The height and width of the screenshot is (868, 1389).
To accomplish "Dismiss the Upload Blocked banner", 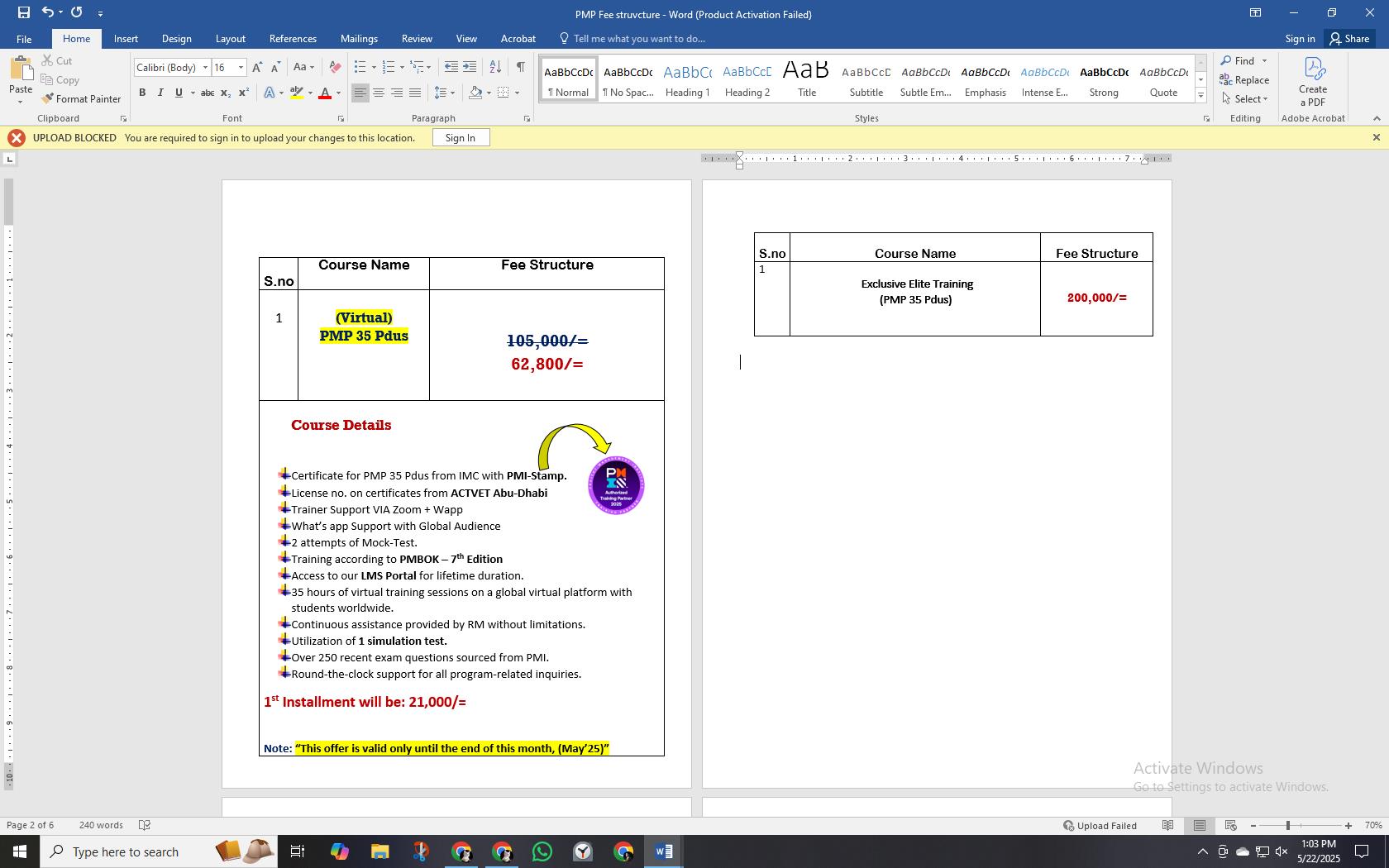I will point(1376,138).
